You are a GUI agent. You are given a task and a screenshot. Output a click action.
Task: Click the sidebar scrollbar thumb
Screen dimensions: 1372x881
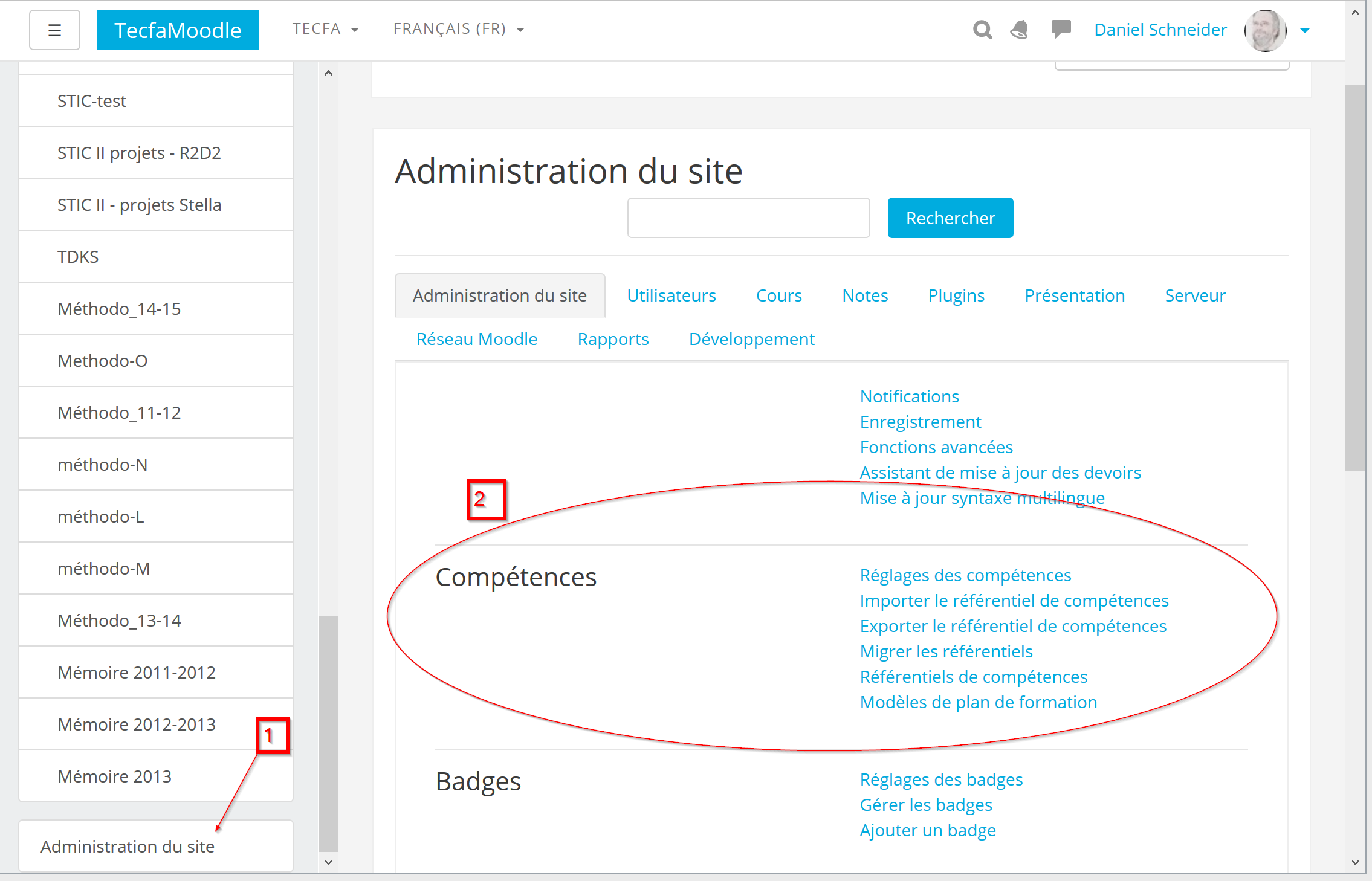click(x=328, y=733)
